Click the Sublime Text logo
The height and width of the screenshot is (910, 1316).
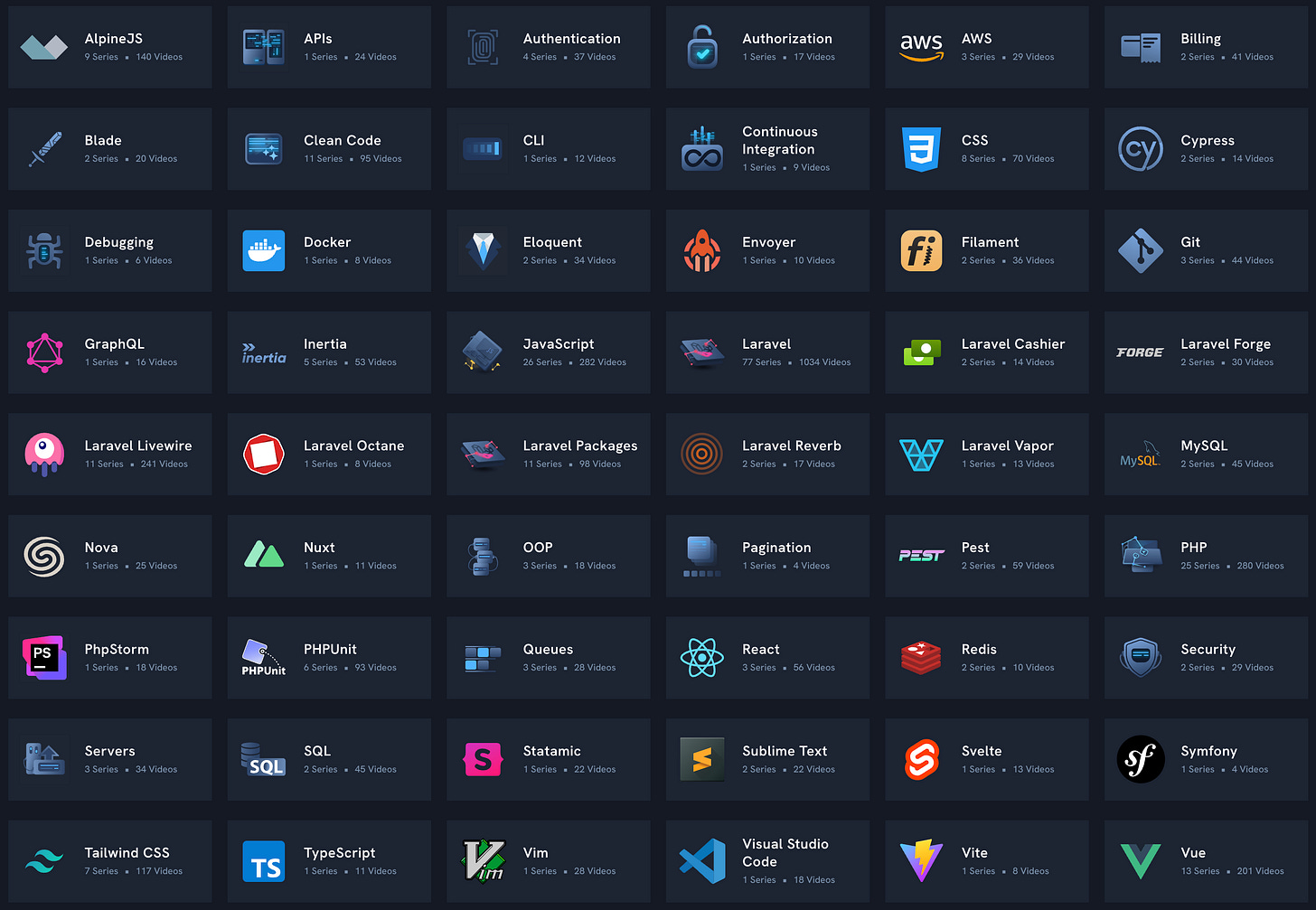pyautogui.click(x=702, y=760)
